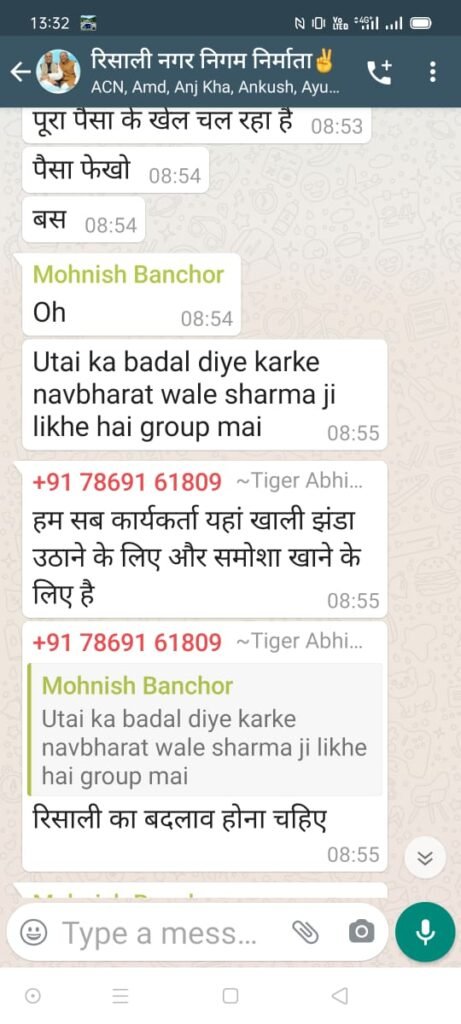Select the पैसा फेखो message bubble
This screenshot has width=461, height=1024.
click(x=116, y=170)
